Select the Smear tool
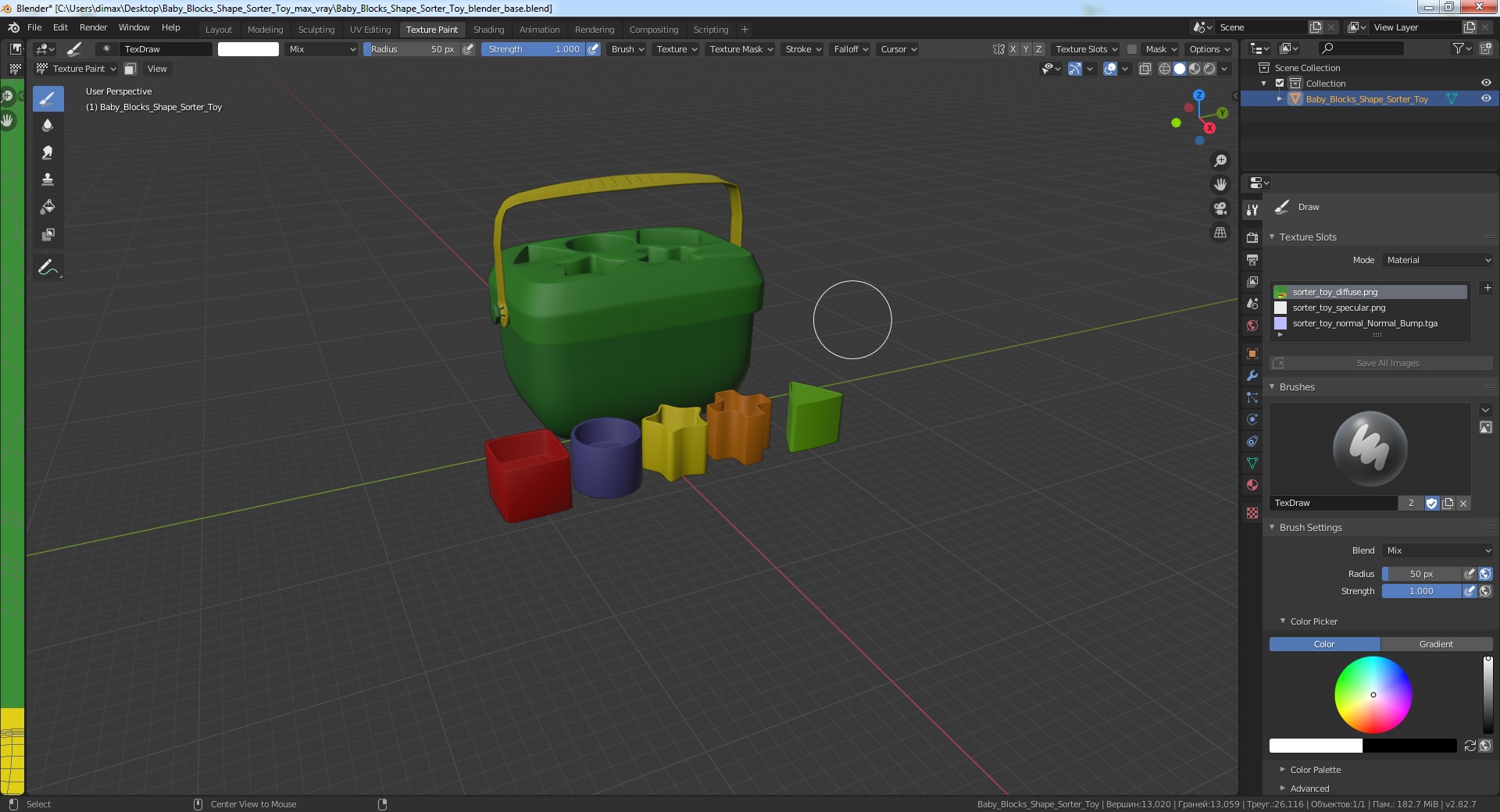The height and width of the screenshot is (812, 1500). click(x=48, y=153)
